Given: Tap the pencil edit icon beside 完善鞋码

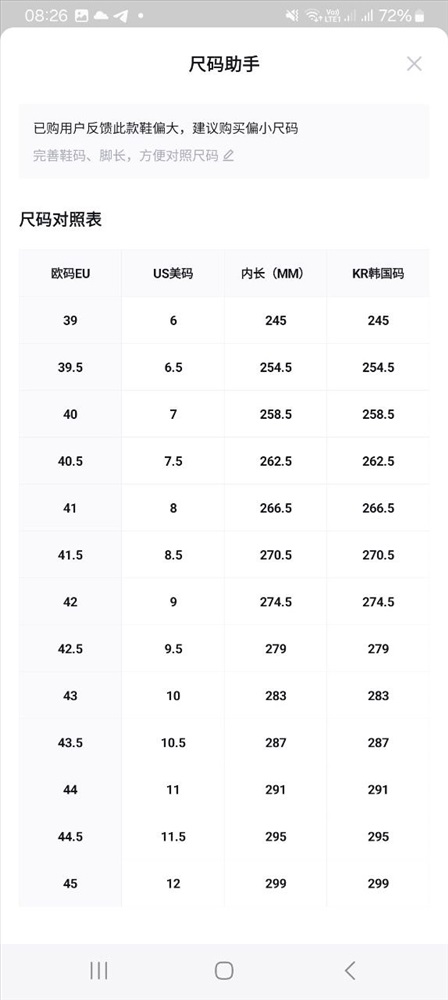Looking at the screenshot, I should pyautogui.click(x=228, y=156).
